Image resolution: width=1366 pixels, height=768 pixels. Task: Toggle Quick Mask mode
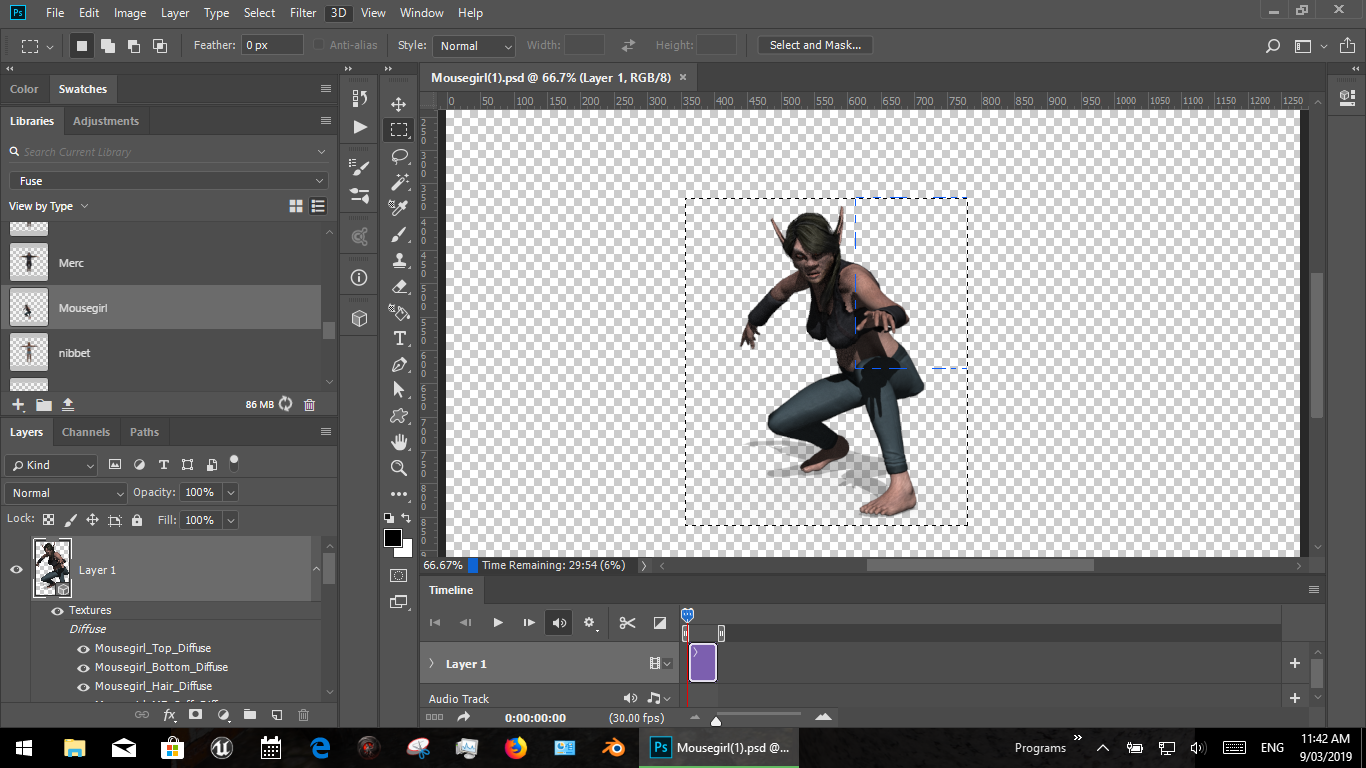(x=399, y=575)
